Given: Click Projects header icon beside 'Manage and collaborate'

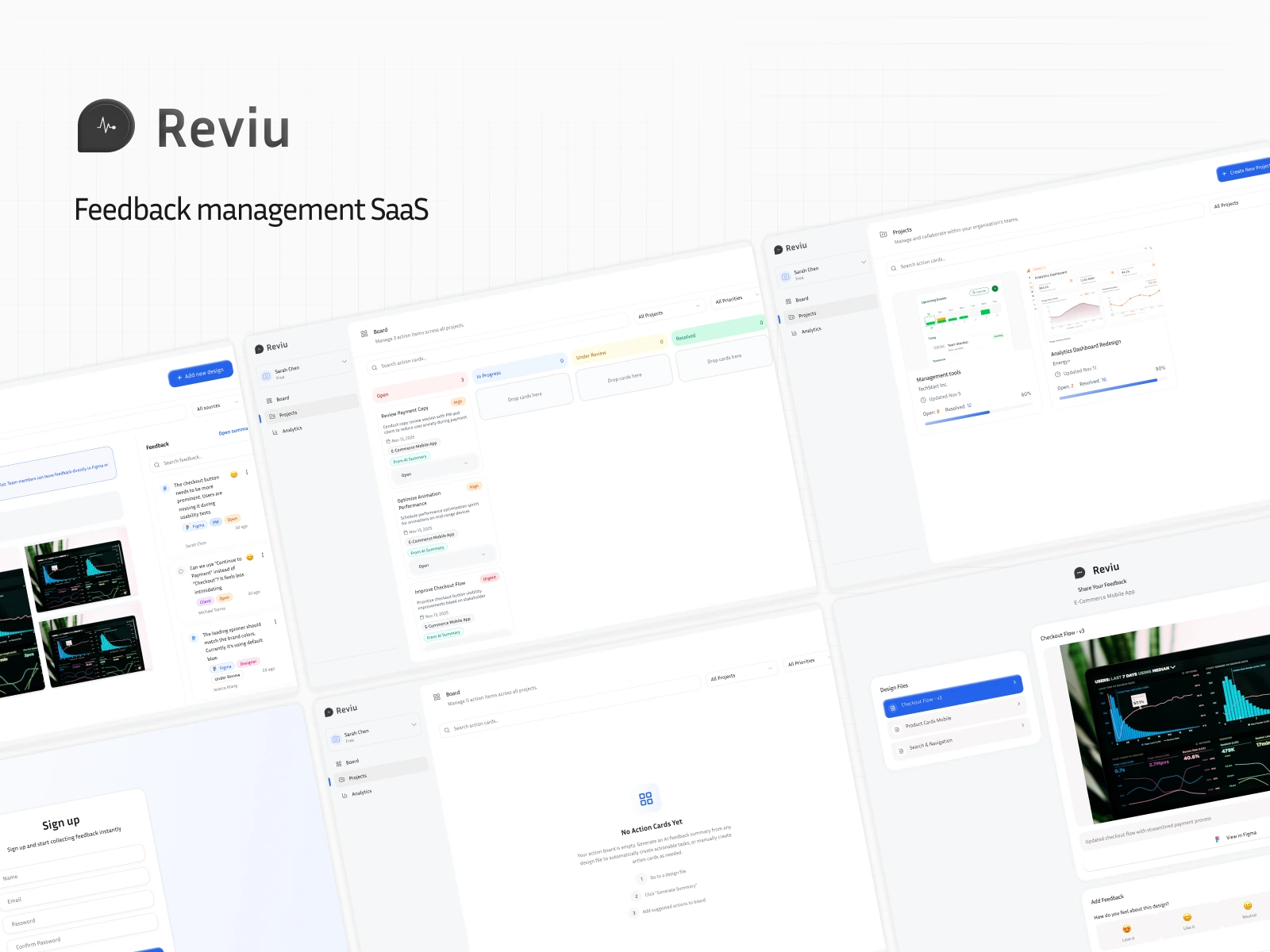Looking at the screenshot, I should point(883,235).
